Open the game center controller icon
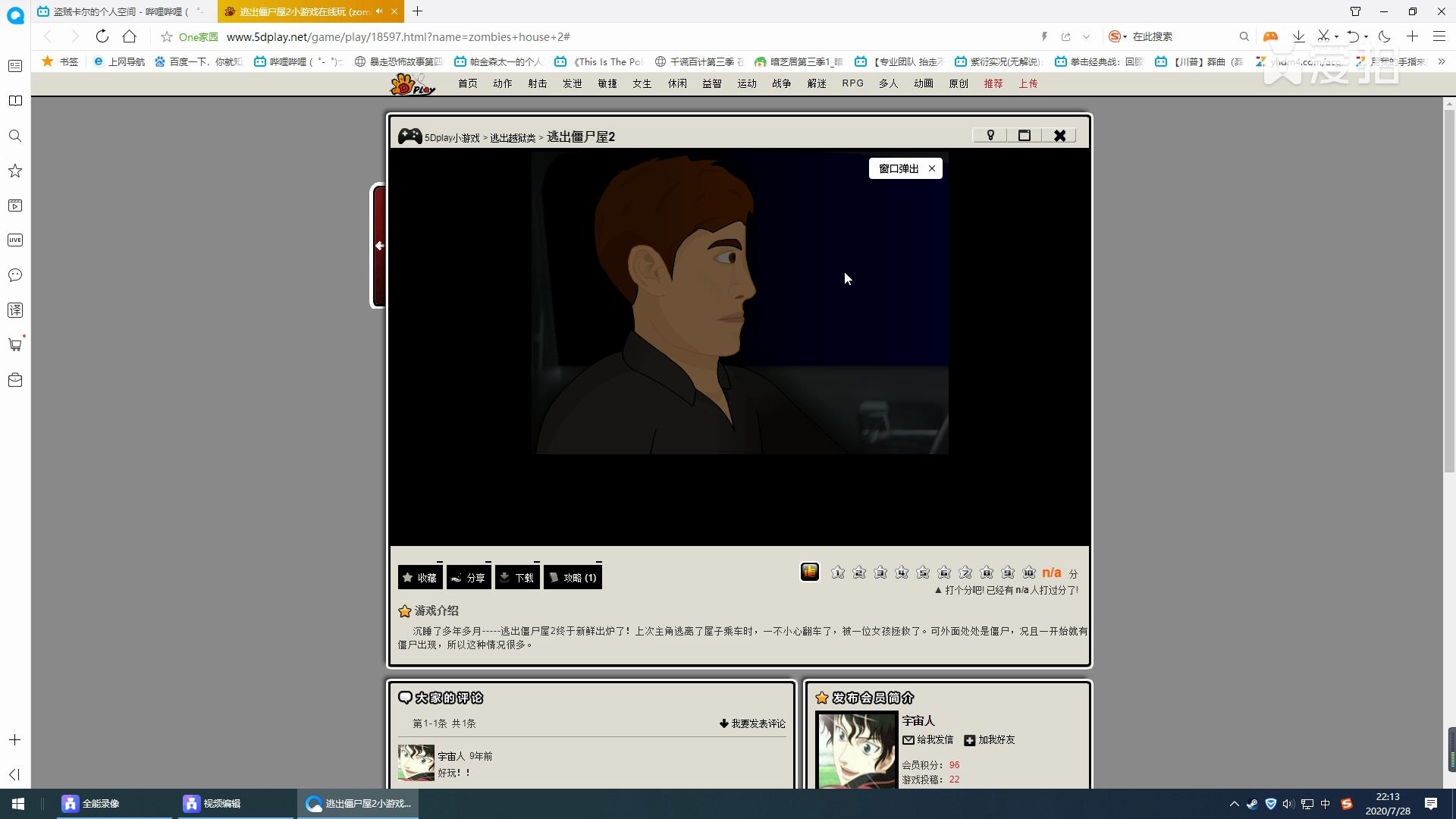 coord(1270,36)
